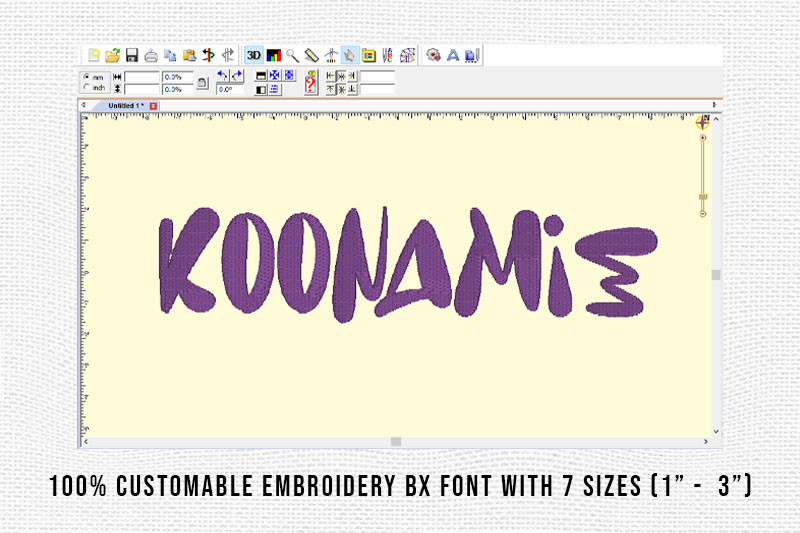
Task: Align objects to the left edge
Action: coord(330,77)
